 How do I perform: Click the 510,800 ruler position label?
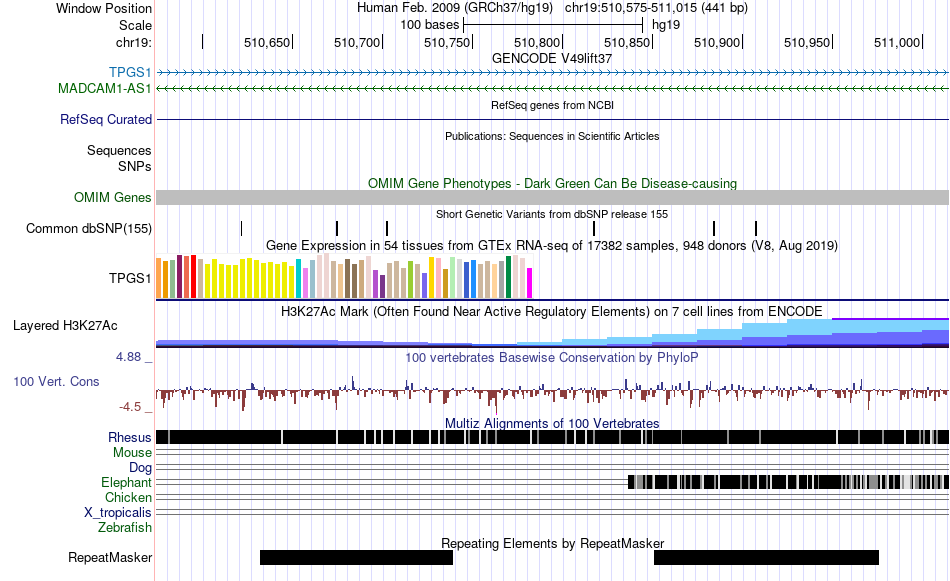tap(537, 42)
